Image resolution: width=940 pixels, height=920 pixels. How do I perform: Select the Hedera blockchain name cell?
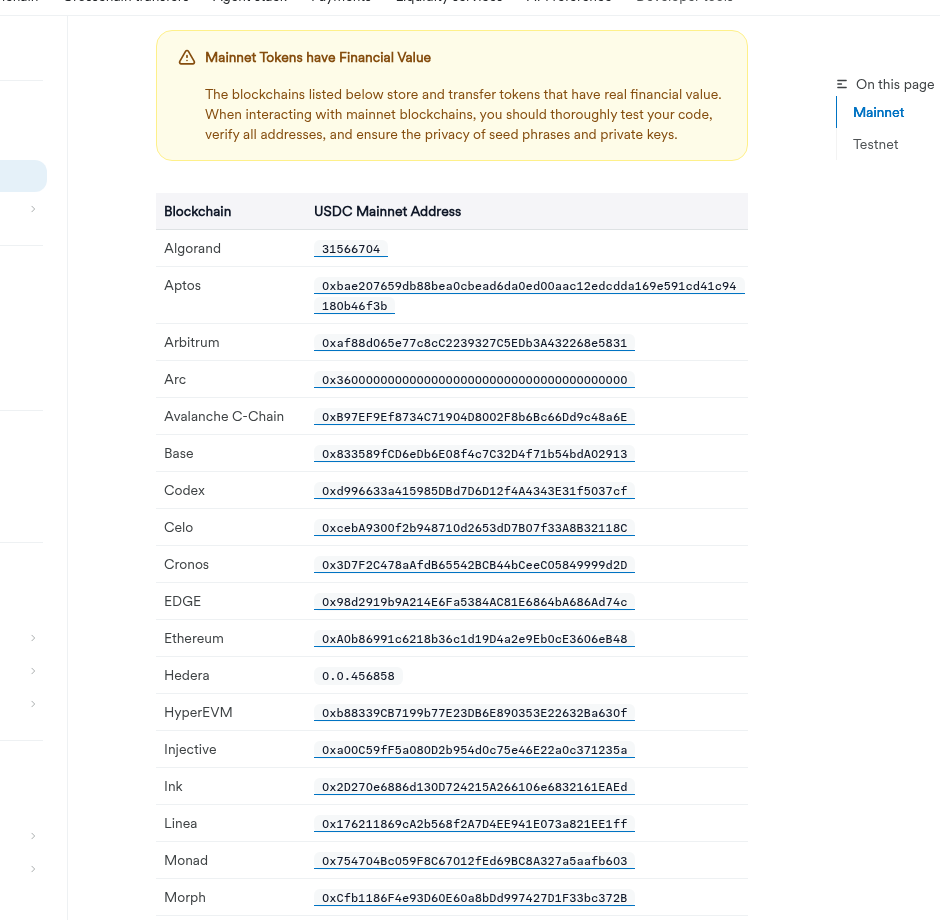tap(186, 676)
